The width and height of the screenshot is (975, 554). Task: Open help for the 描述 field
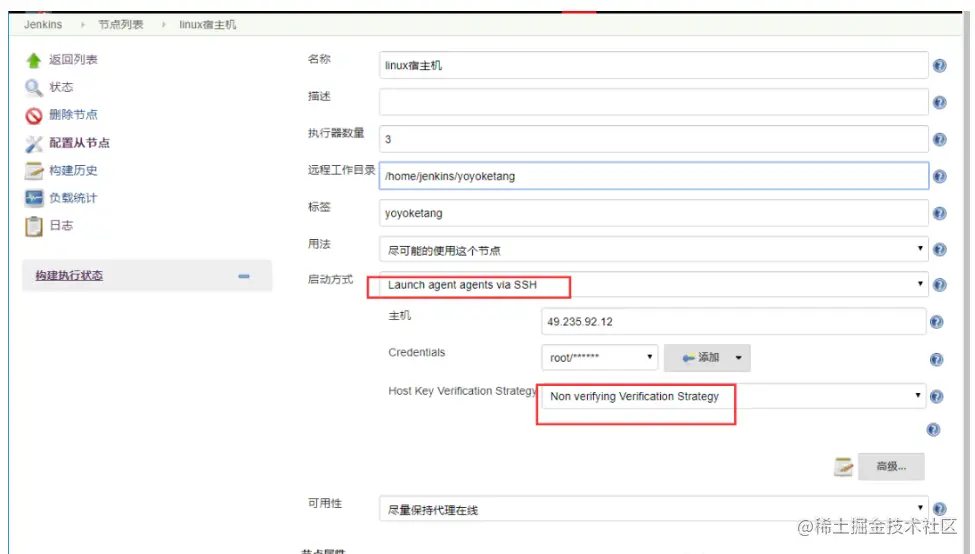940,102
